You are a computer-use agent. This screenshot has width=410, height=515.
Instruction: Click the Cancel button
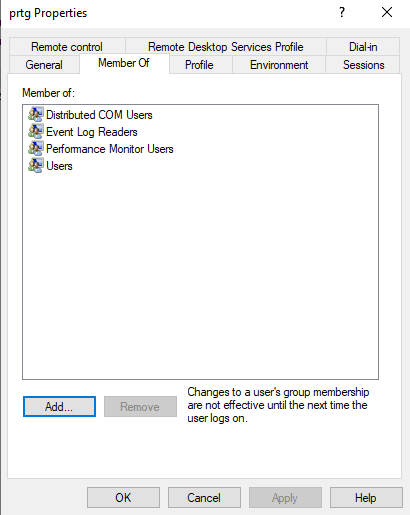(x=204, y=498)
